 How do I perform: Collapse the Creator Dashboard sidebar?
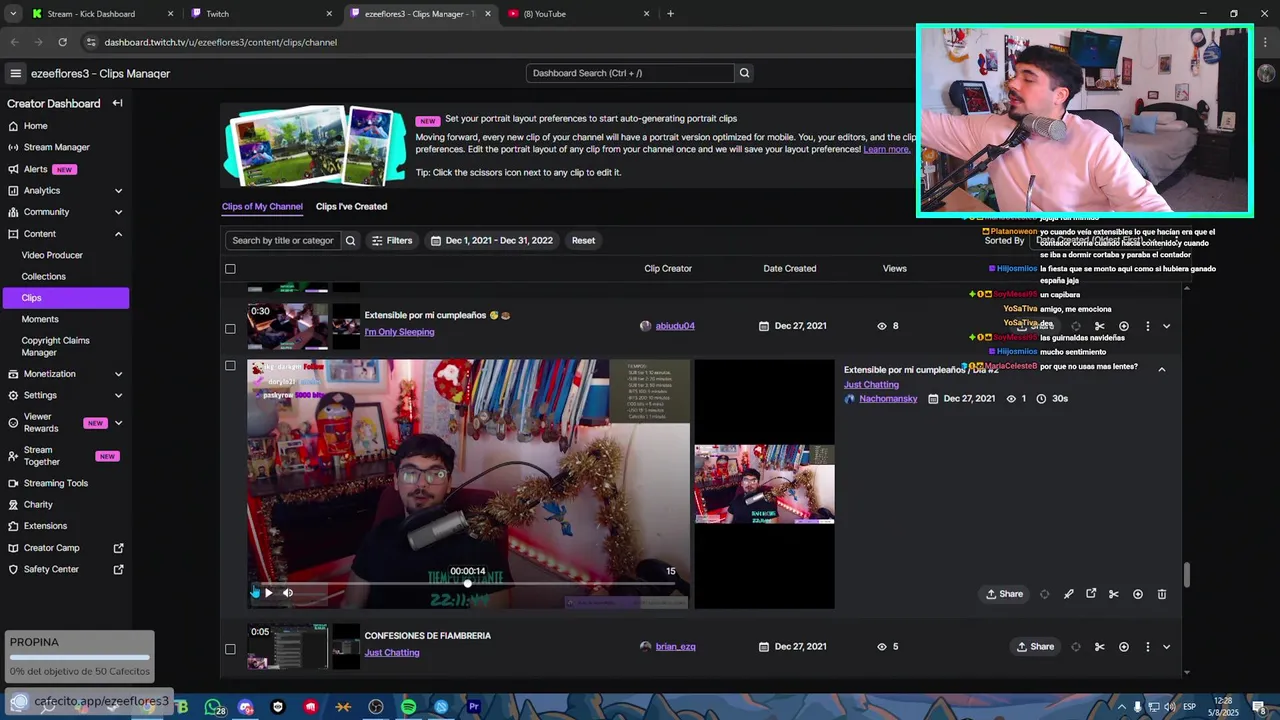click(117, 103)
